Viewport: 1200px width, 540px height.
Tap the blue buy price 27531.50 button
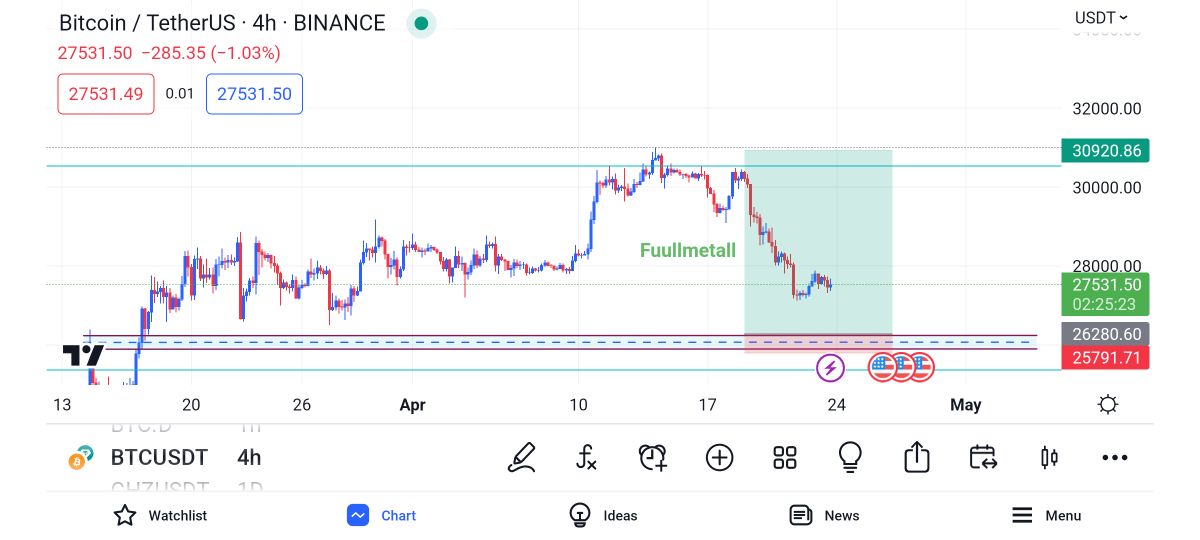click(x=254, y=94)
